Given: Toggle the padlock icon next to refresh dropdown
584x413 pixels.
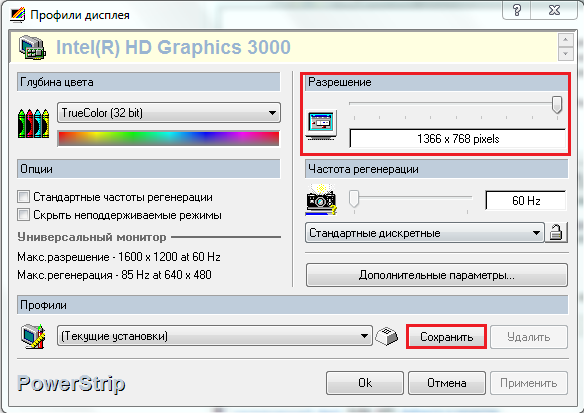Looking at the screenshot, I should (x=556, y=233).
